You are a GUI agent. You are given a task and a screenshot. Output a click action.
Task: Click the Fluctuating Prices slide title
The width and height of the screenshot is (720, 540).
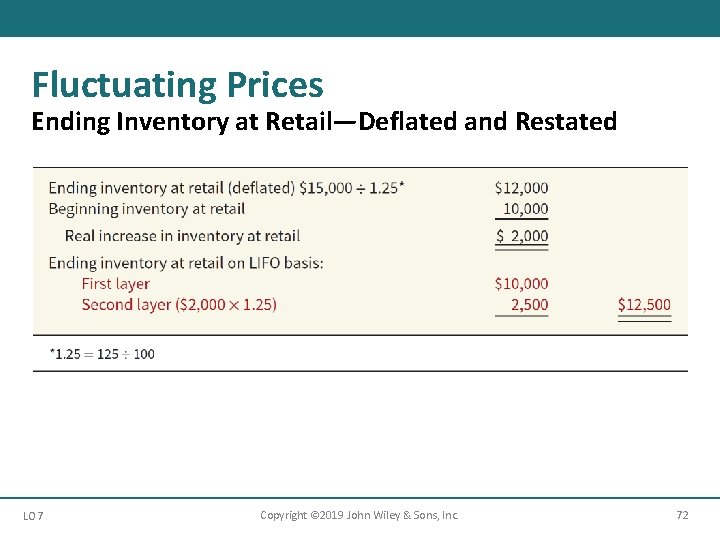click(178, 85)
